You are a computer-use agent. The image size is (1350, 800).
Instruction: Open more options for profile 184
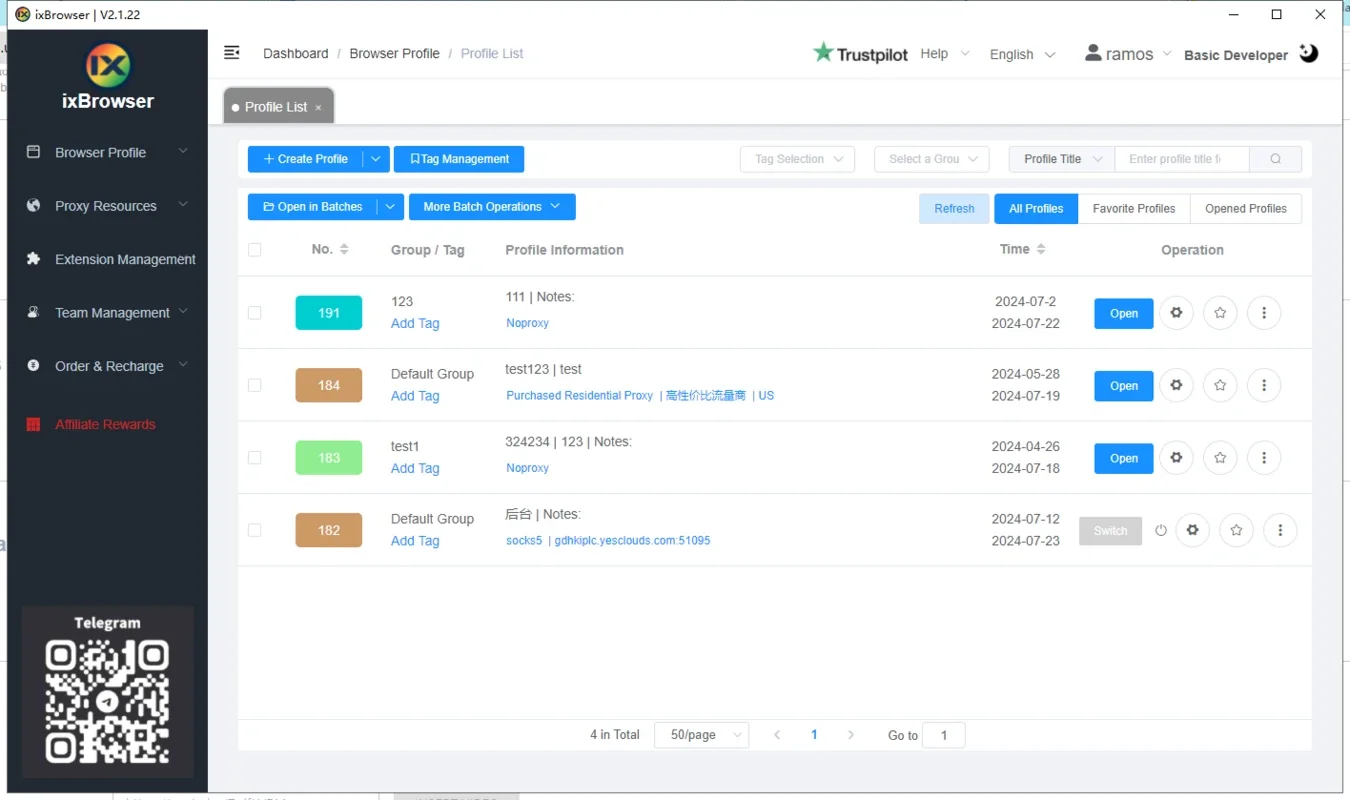(1264, 385)
